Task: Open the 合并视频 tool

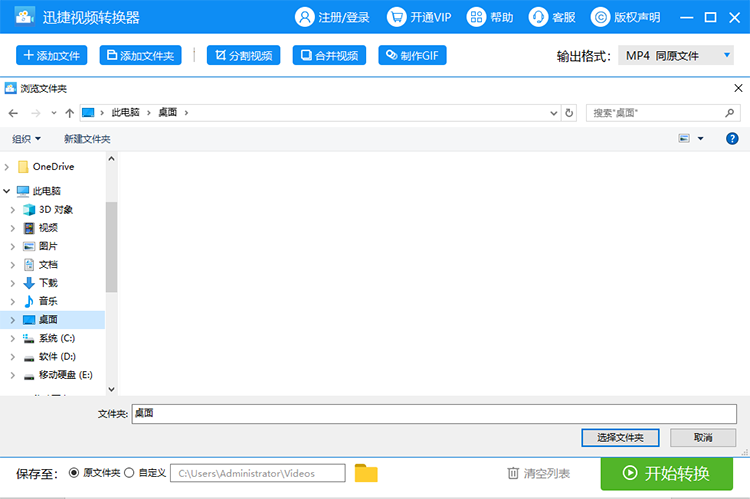Action: click(329, 55)
